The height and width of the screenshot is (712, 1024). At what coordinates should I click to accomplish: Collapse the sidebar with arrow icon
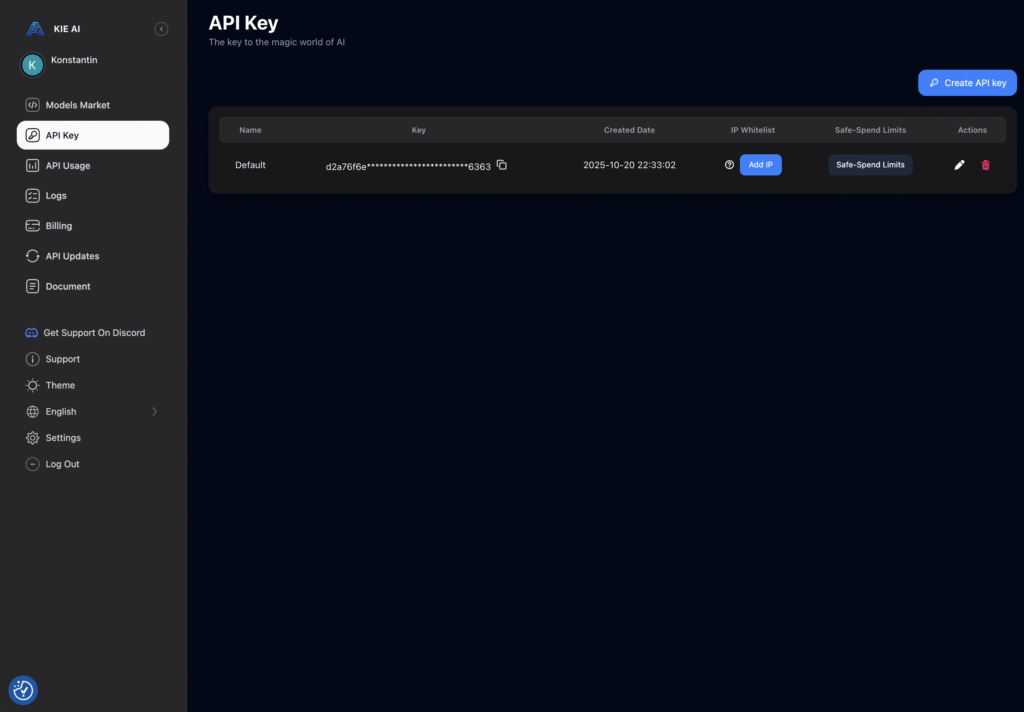(x=161, y=29)
